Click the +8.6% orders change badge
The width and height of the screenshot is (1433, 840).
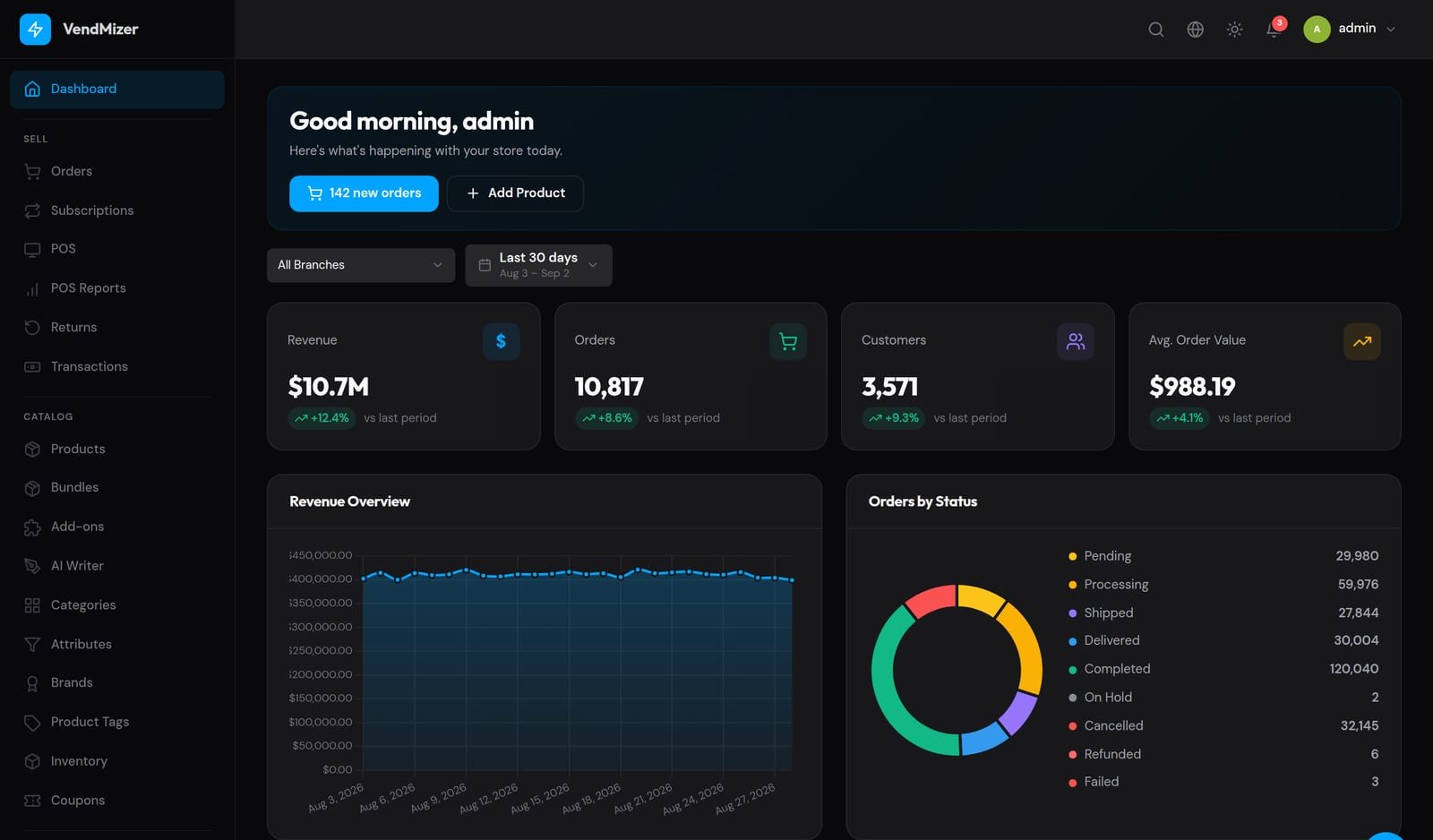pyautogui.click(x=606, y=418)
